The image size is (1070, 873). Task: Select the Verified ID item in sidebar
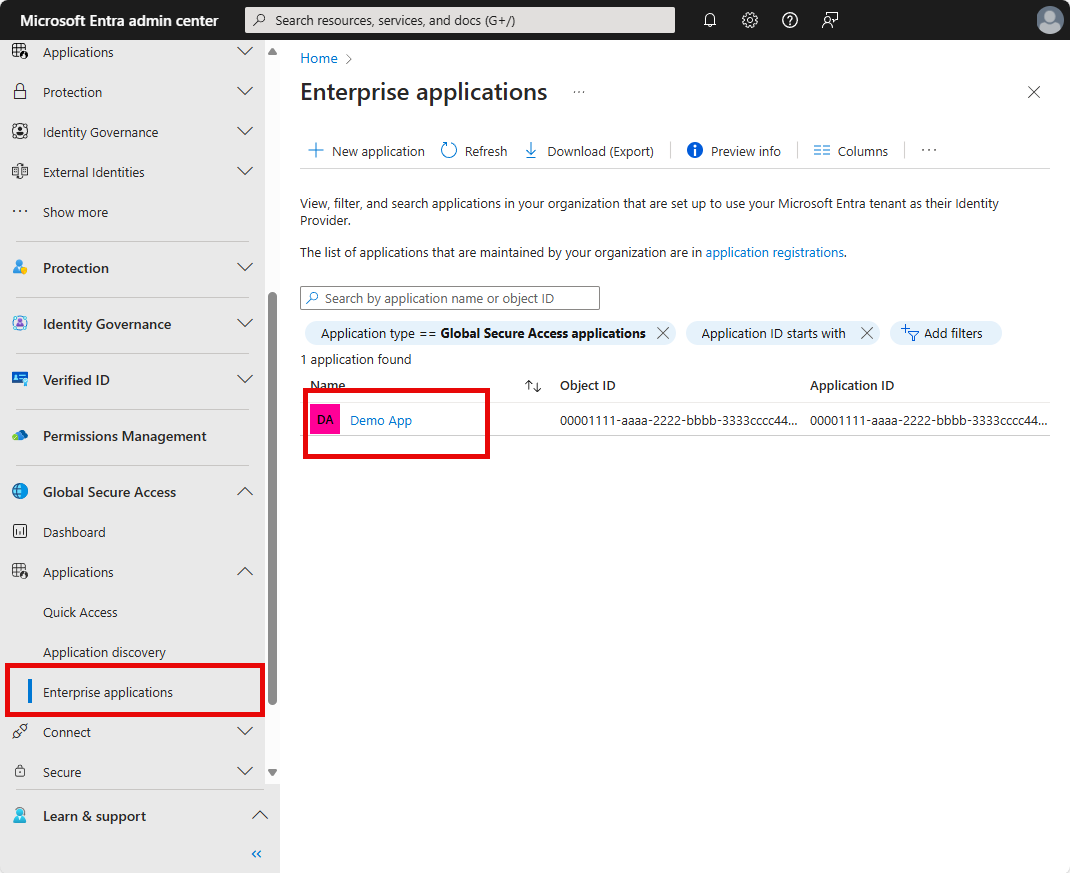[x=75, y=380]
